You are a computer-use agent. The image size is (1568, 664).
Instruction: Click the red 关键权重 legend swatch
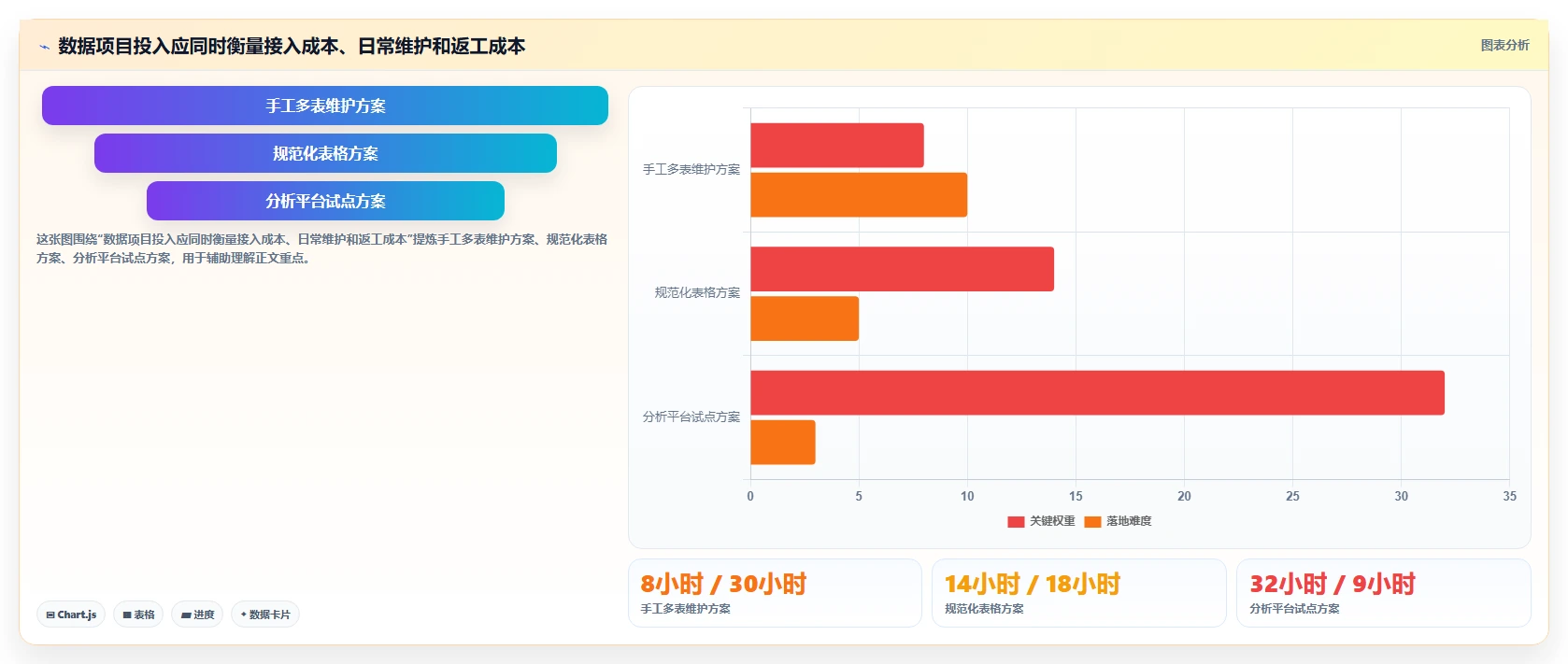[1016, 521]
